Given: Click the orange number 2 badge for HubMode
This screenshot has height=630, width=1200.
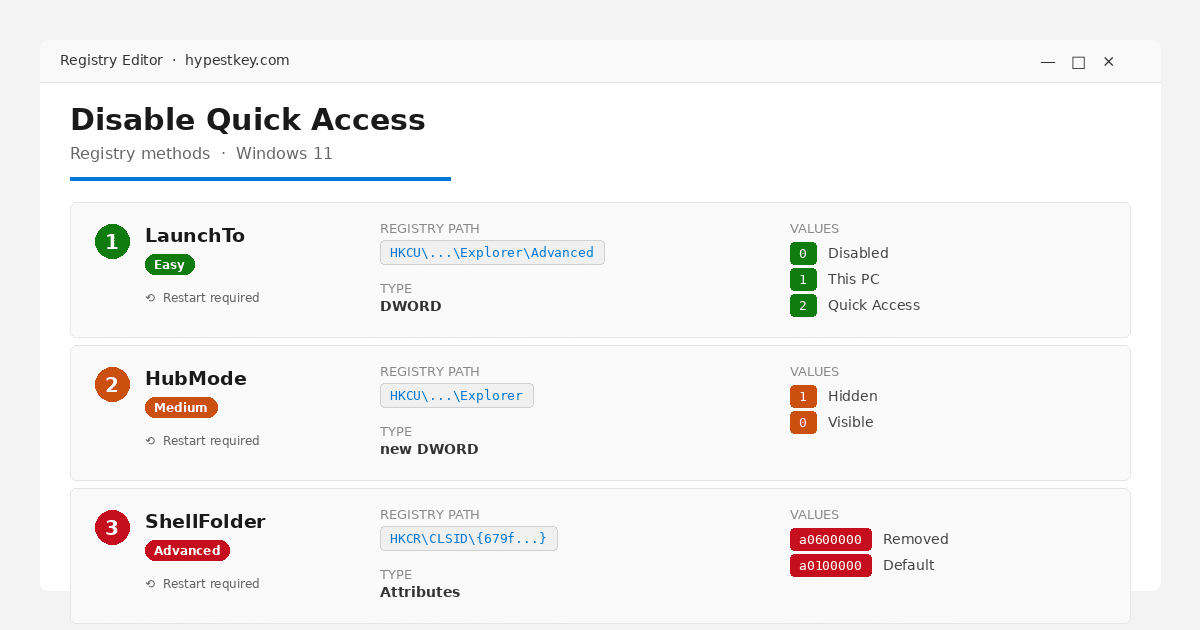Looking at the screenshot, I should 112,384.
